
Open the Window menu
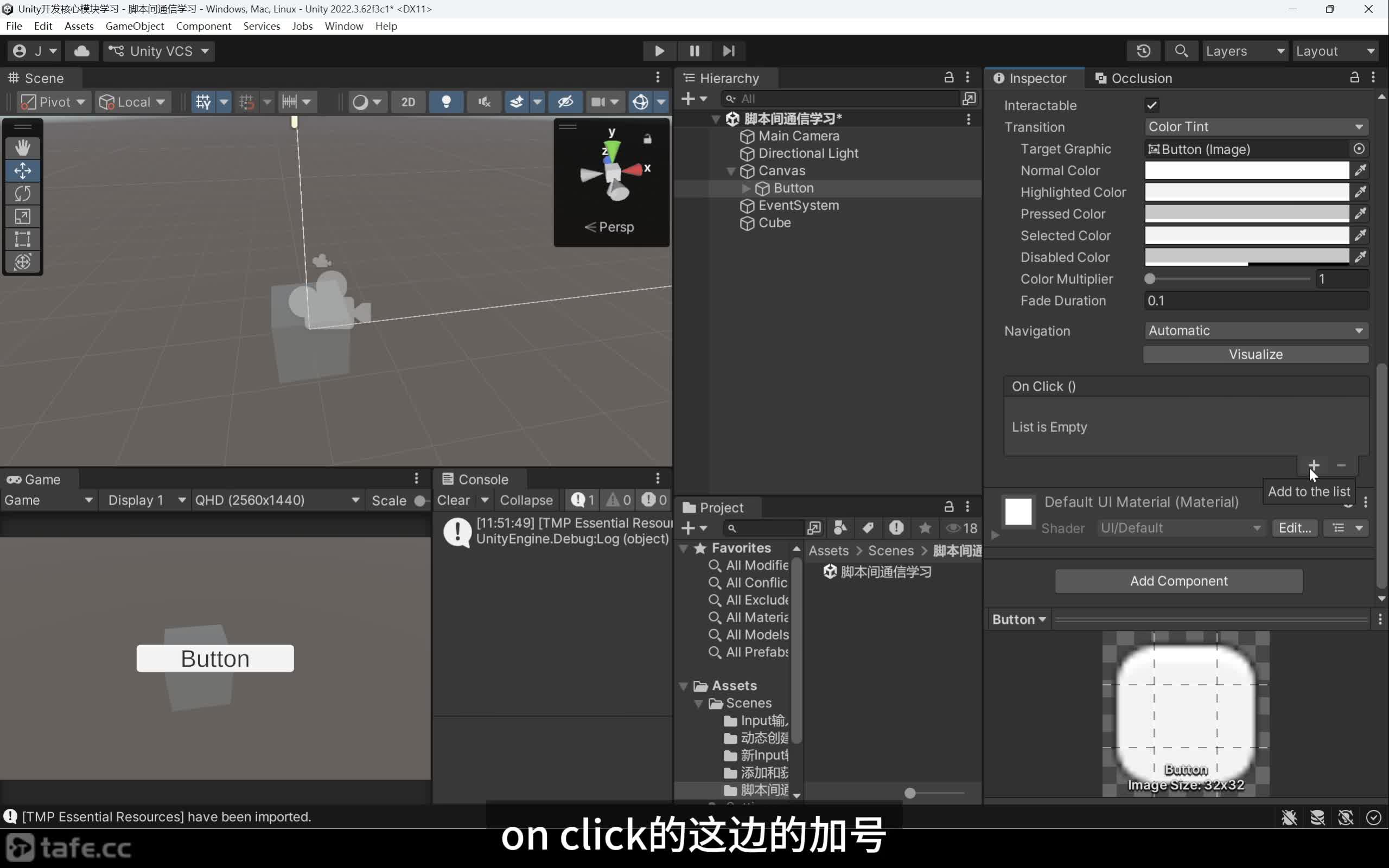(344, 26)
